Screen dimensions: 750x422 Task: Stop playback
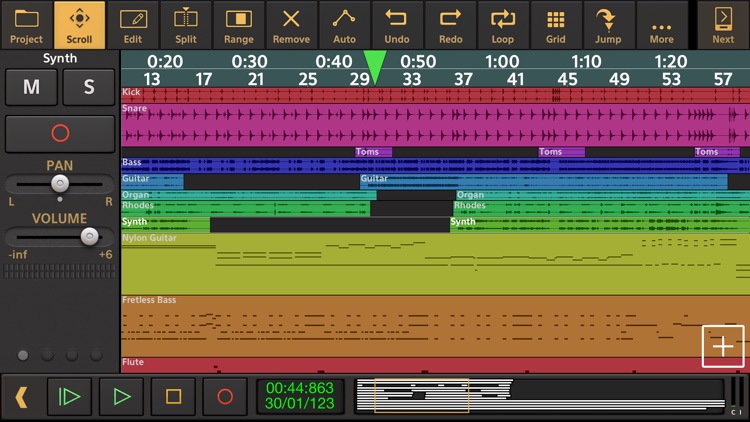173,397
